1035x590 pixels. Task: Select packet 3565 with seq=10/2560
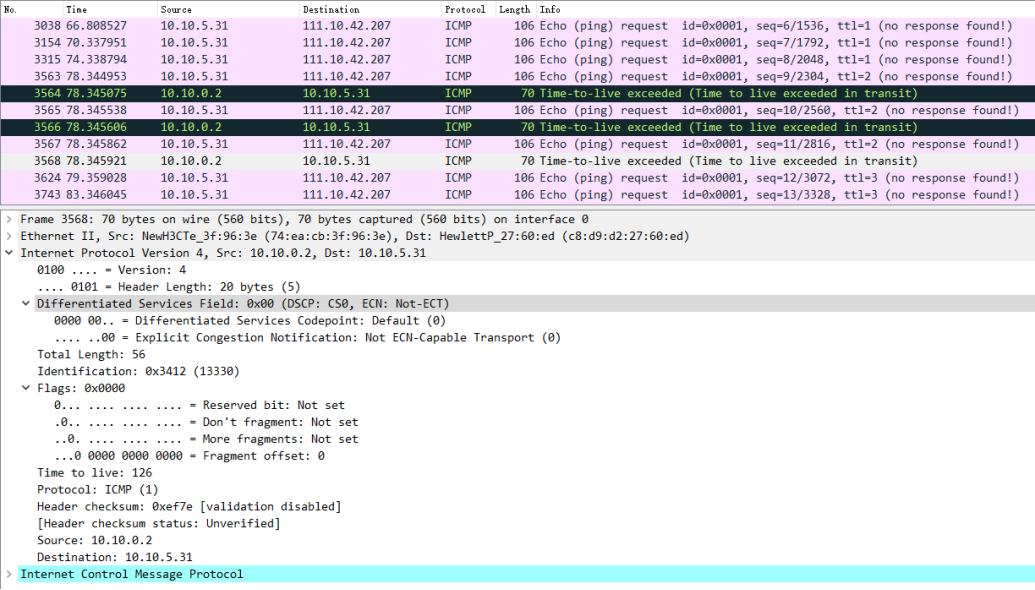(518, 110)
